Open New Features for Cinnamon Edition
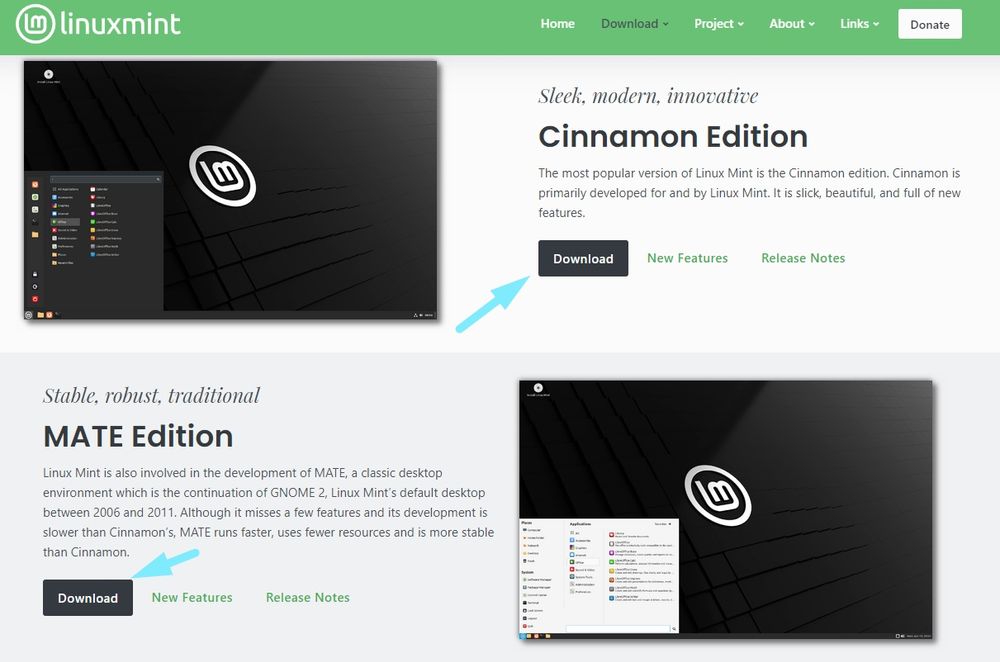The image size is (1000, 662). point(687,258)
